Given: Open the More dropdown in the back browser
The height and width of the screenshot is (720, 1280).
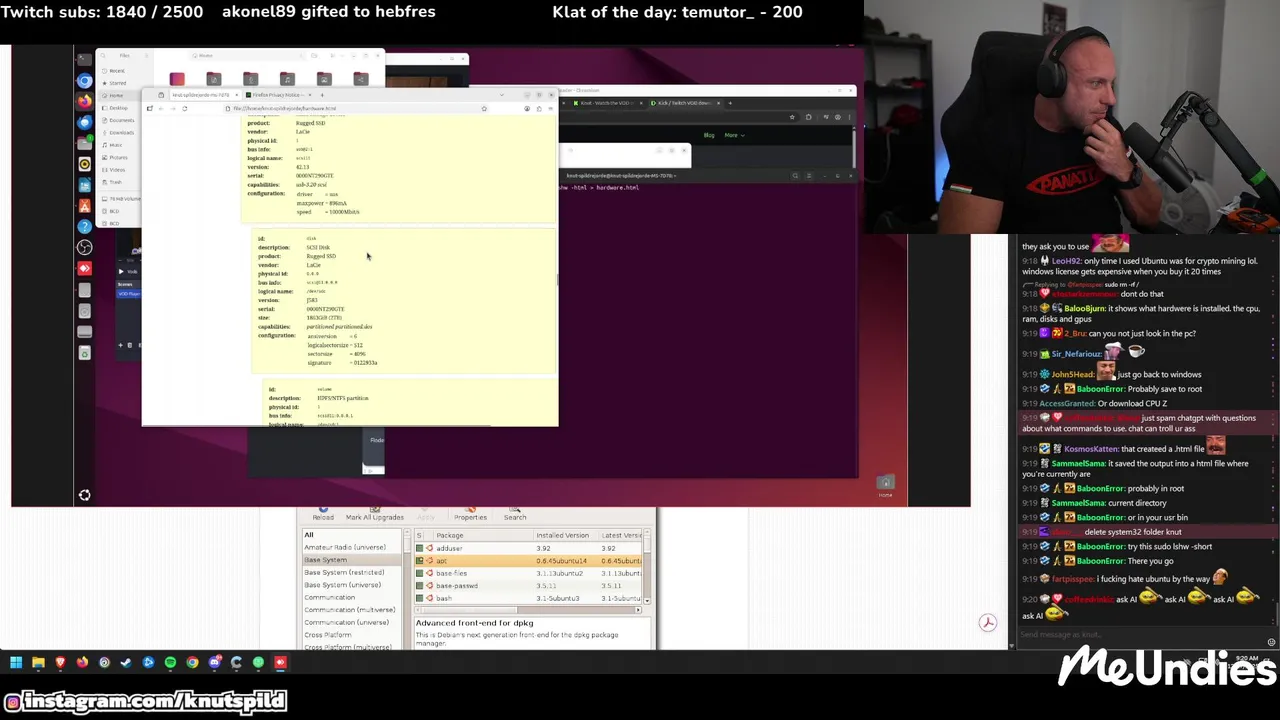Looking at the screenshot, I should (x=734, y=135).
